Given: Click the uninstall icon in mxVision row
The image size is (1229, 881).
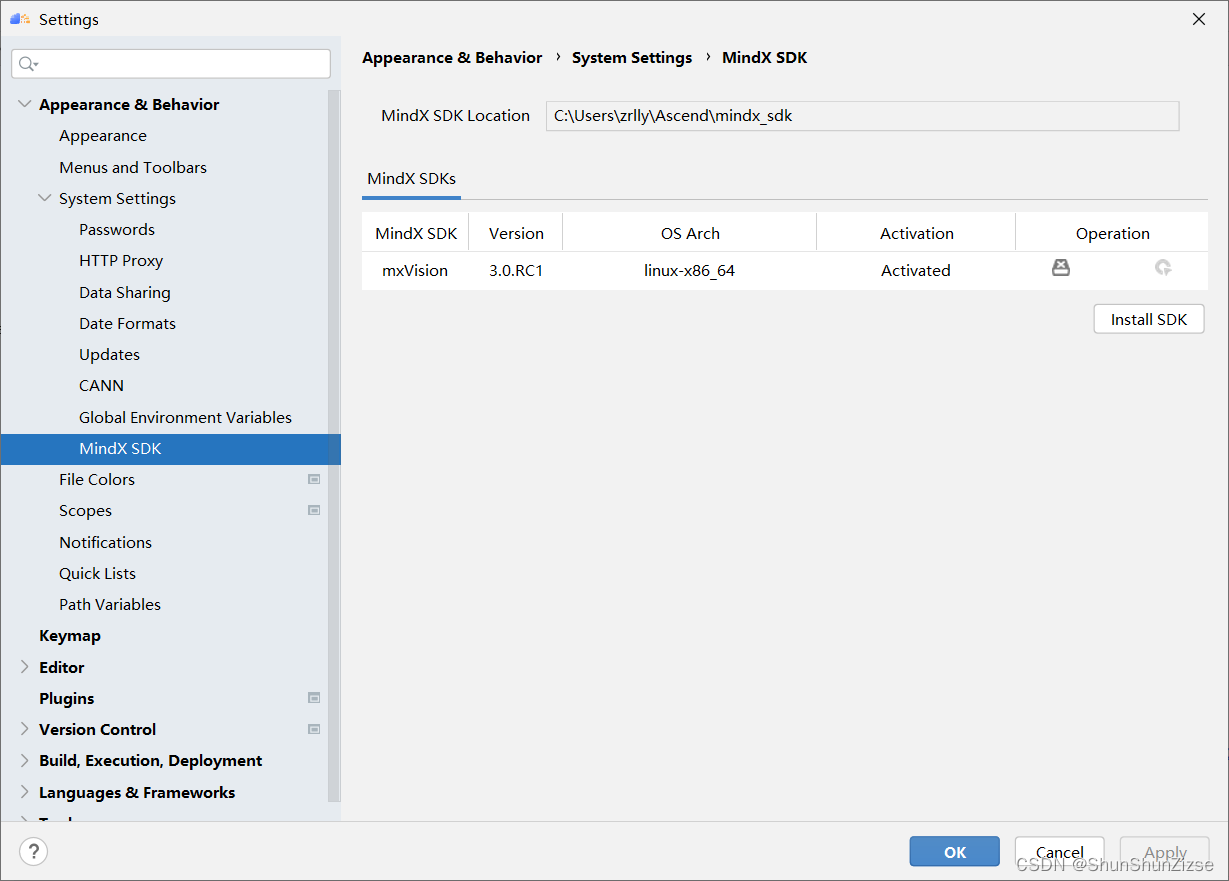Looking at the screenshot, I should coord(1061,267).
